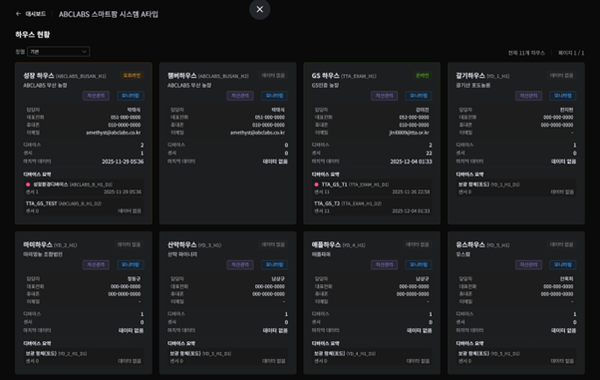
Task: Open 자산관리 on YD_4_H1 card
Action: 385,265
